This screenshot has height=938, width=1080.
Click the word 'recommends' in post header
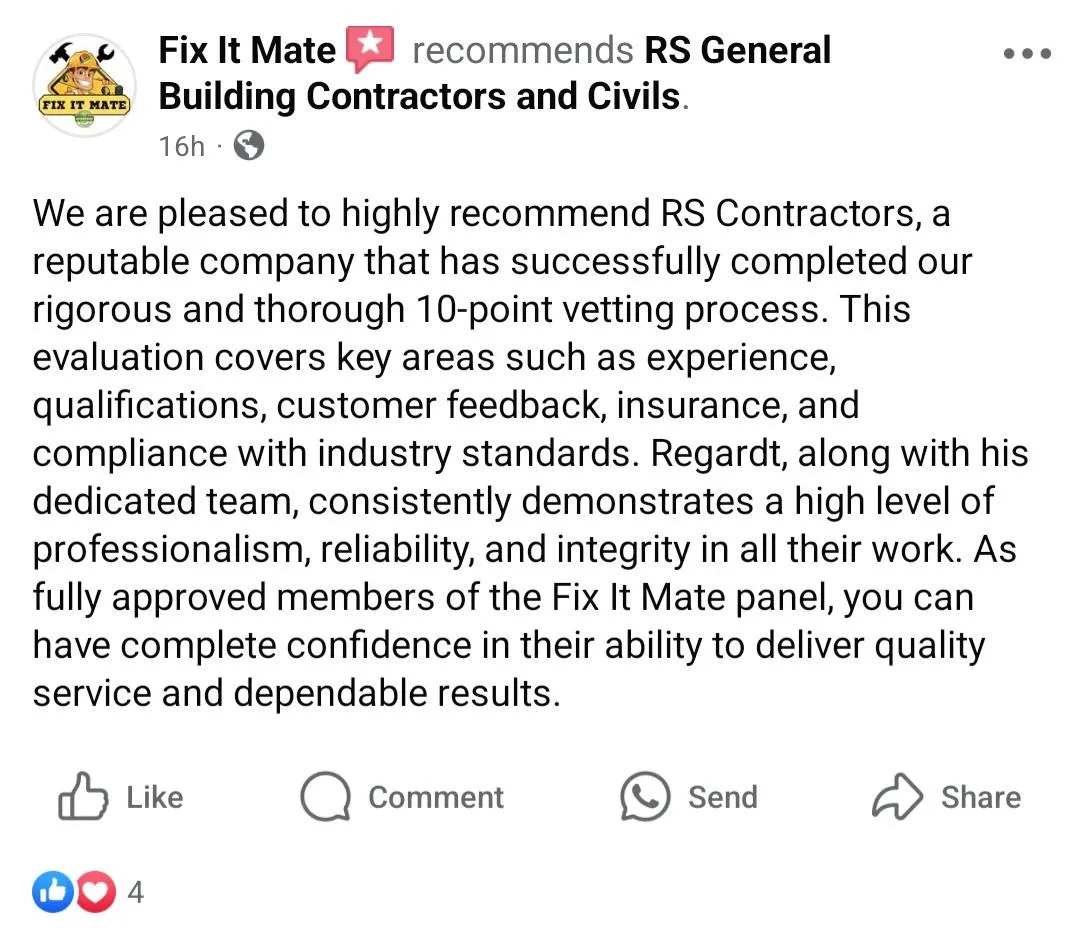(x=523, y=50)
